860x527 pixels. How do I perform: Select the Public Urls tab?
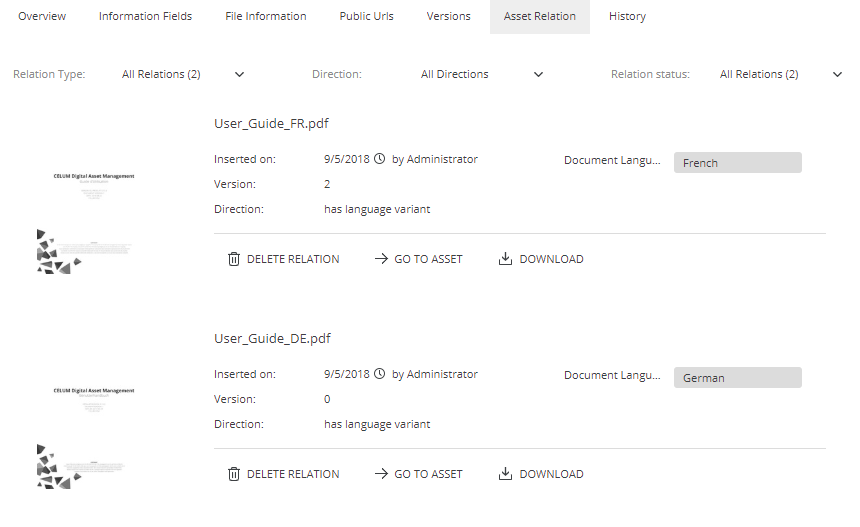366,16
